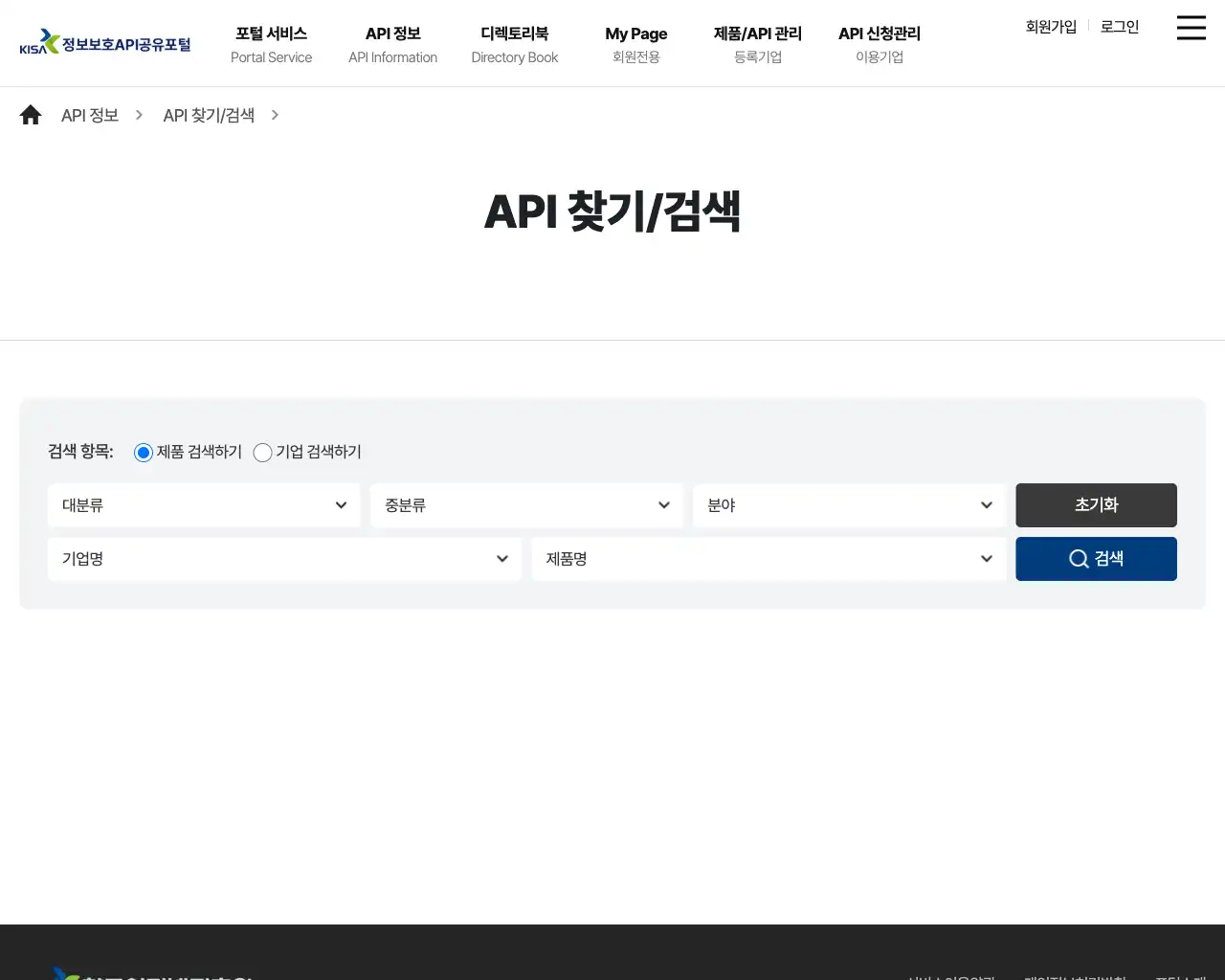The height and width of the screenshot is (980, 1225).
Task: Click 회원가입 sign-up link
Action: coord(1051,27)
